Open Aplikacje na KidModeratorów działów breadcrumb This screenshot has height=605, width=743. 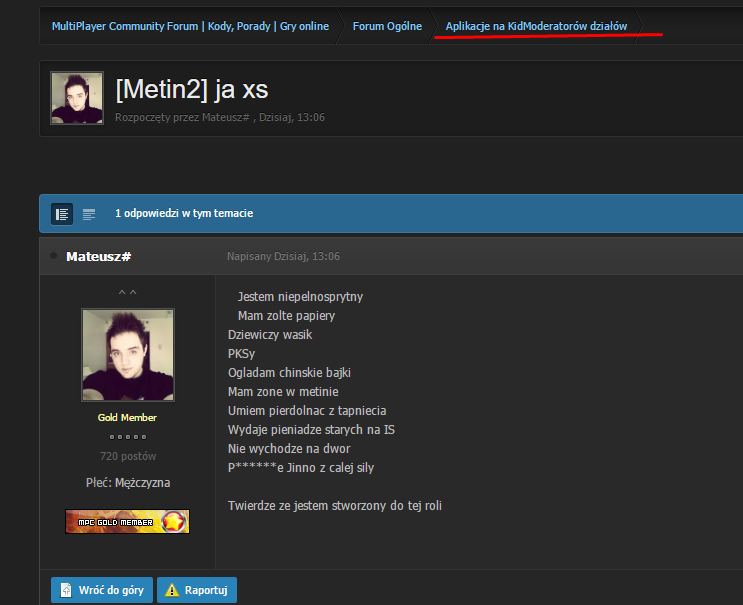click(536, 26)
